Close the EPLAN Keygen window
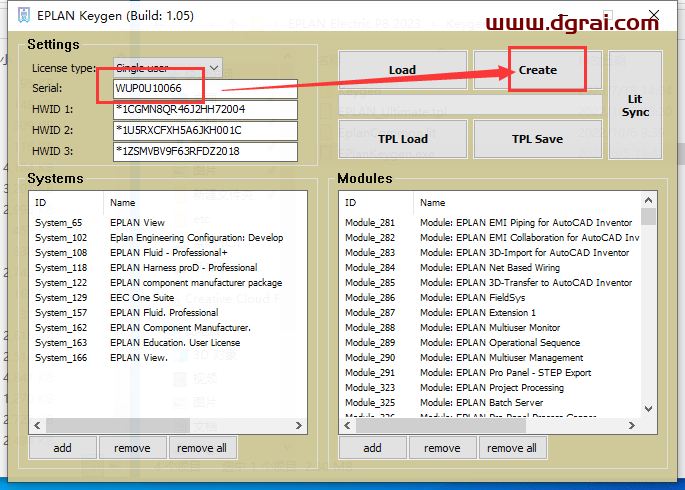The width and height of the screenshot is (685, 490). pyautogui.click(x=654, y=15)
